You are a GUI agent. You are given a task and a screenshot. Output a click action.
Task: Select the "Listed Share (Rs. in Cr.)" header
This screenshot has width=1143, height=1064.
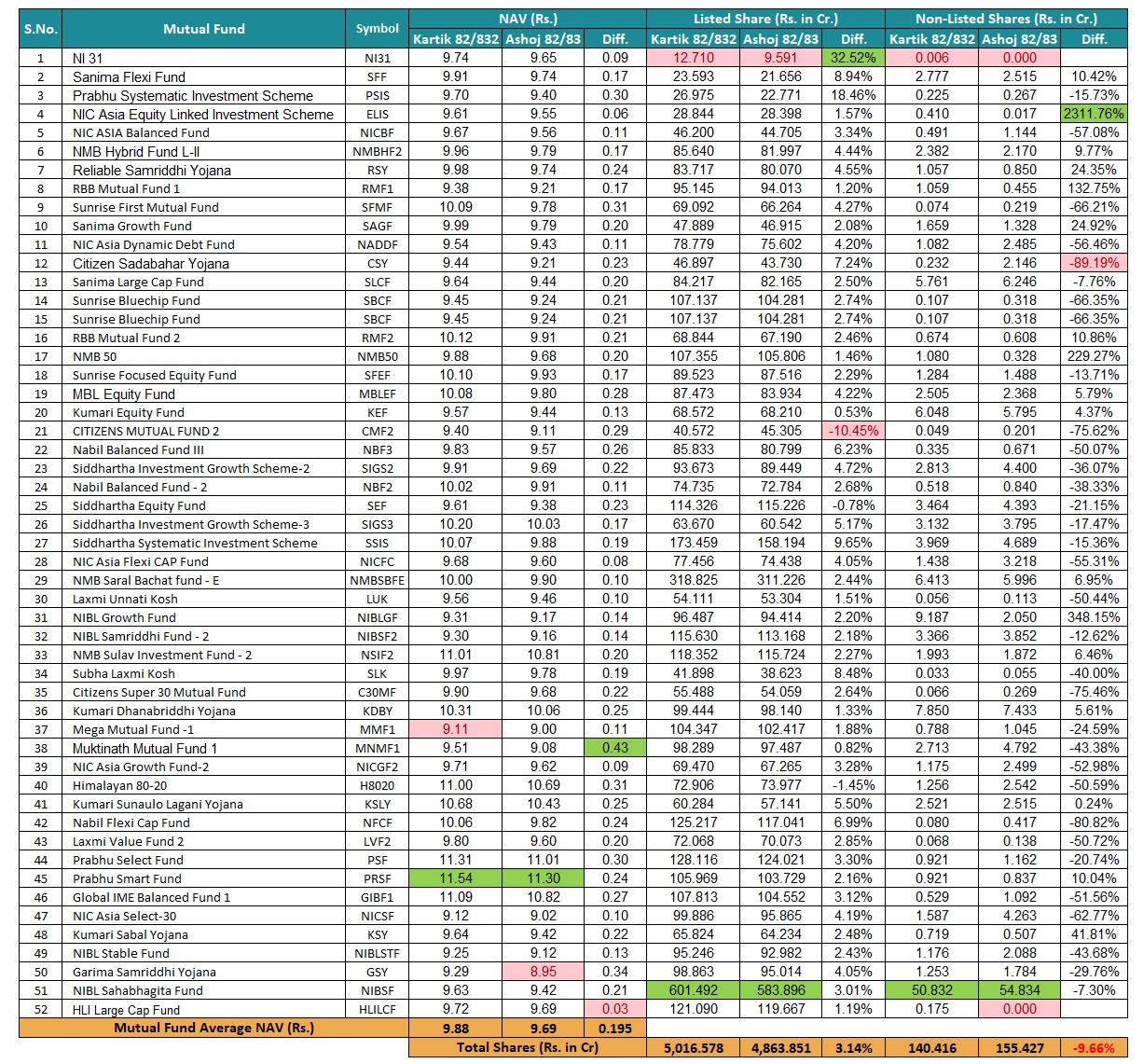[x=765, y=19]
